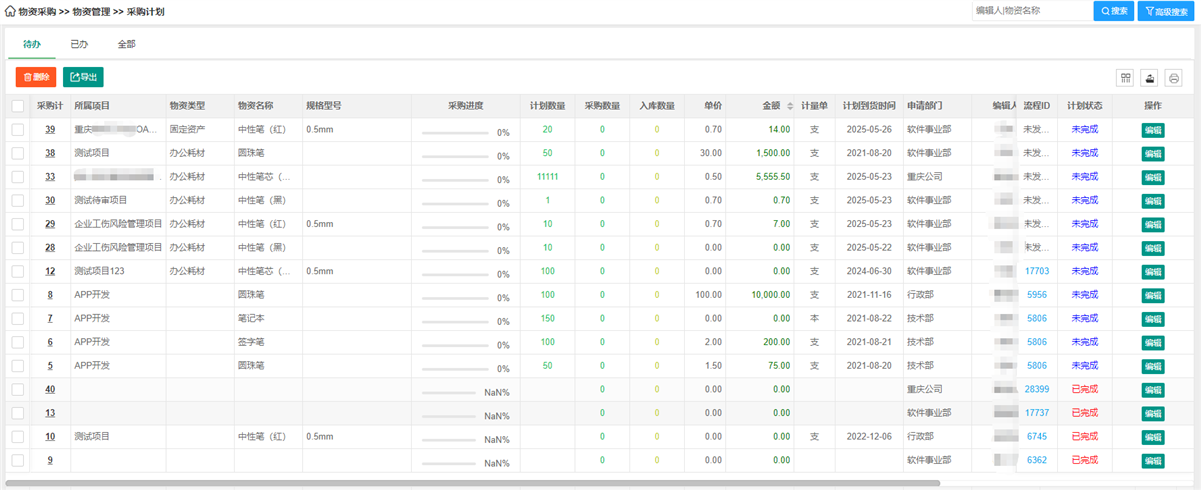Open purchase plan number 8 link
The width and height of the screenshot is (1201, 490).
point(50,295)
